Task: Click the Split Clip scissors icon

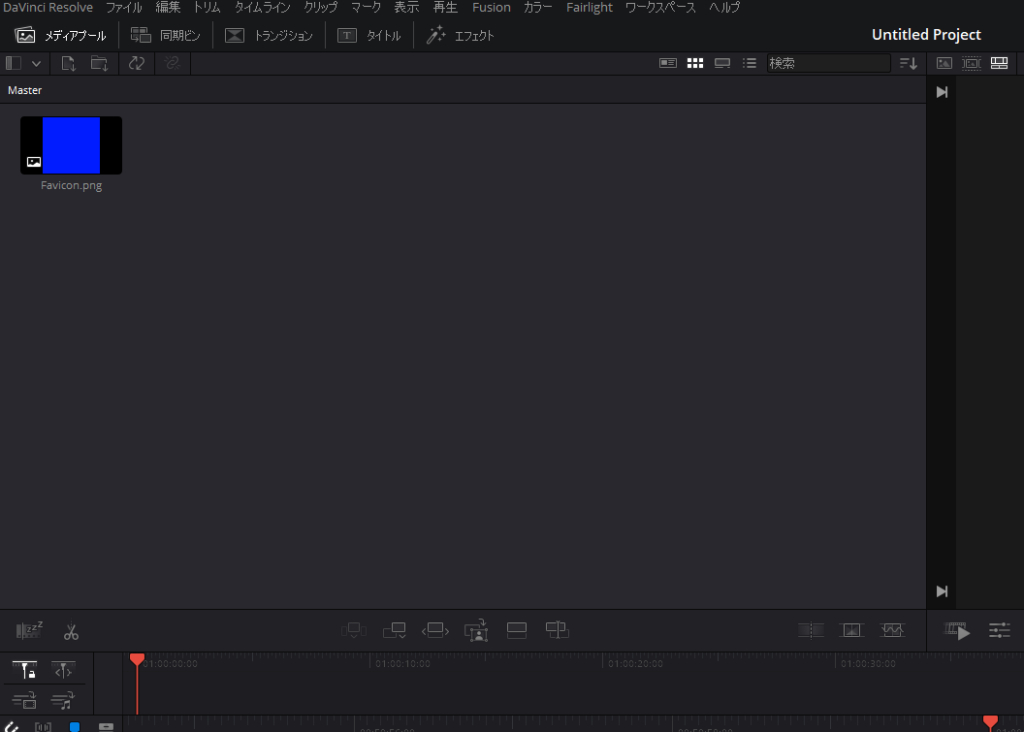Action: [x=71, y=632]
